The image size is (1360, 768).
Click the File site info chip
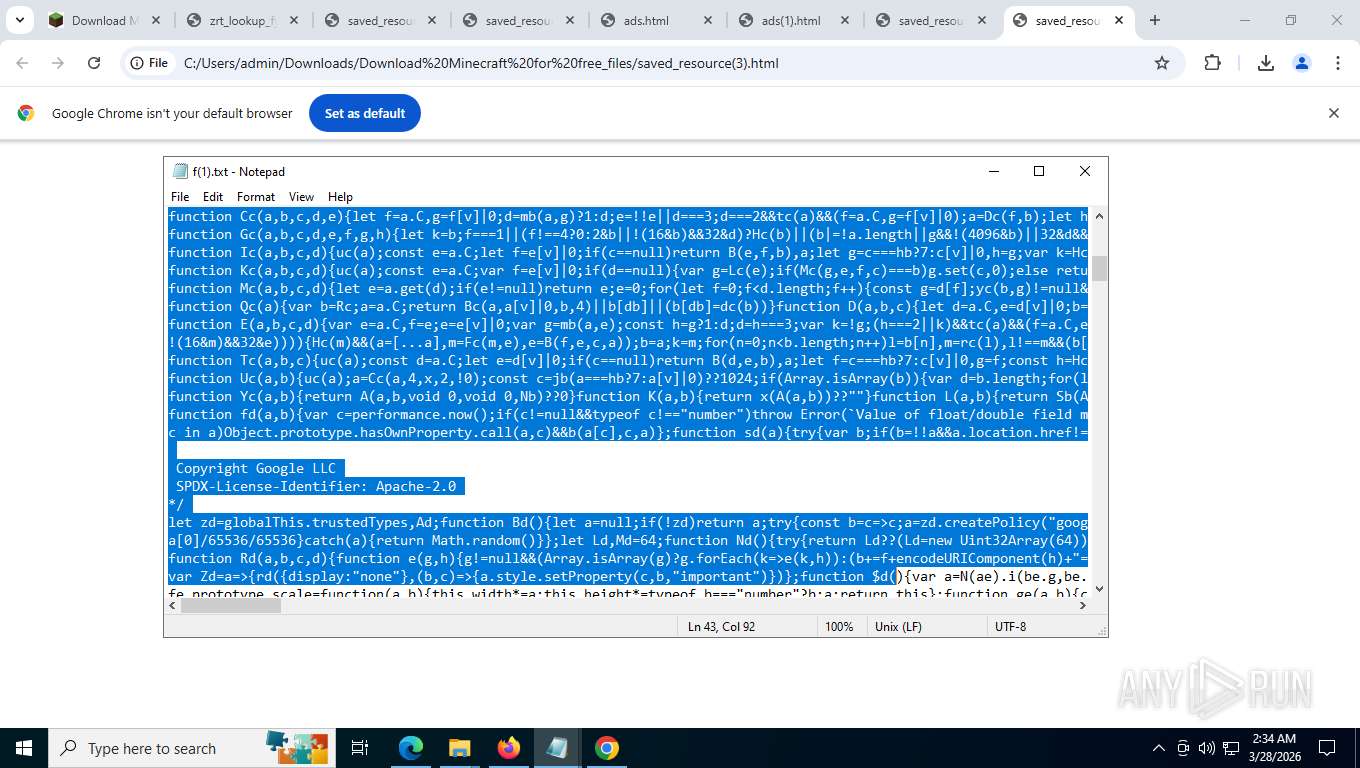pyautogui.click(x=148, y=63)
